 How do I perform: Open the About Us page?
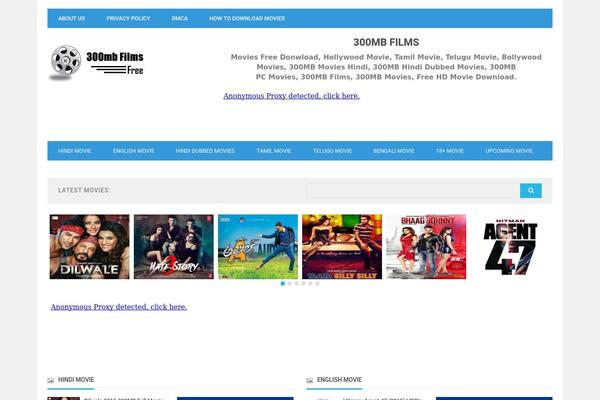(72, 18)
